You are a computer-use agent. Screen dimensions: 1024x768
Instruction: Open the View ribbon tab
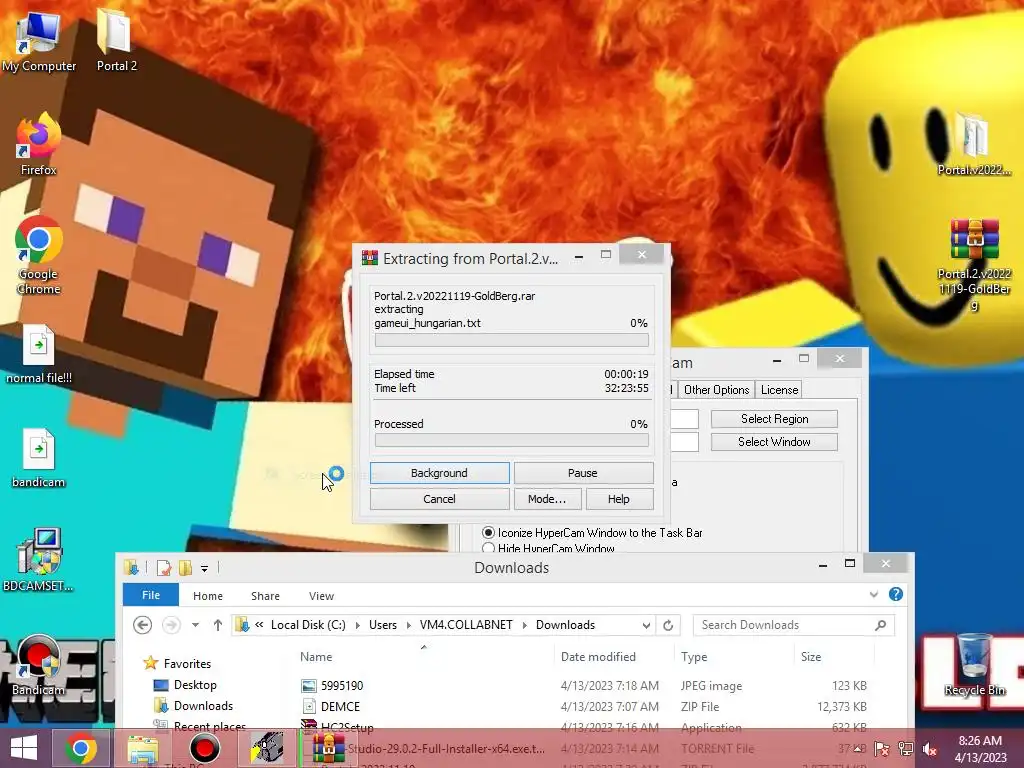pos(321,596)
